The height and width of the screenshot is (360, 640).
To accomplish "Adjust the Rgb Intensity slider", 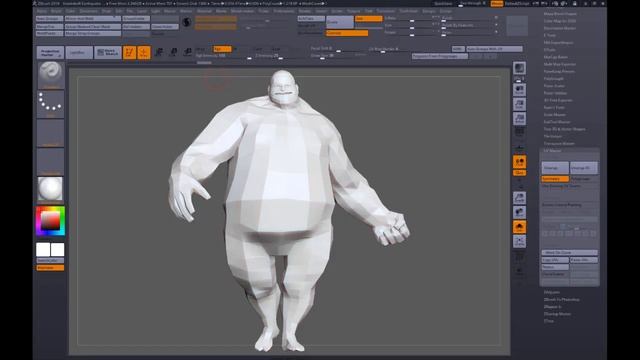I will tap(223, 56).
